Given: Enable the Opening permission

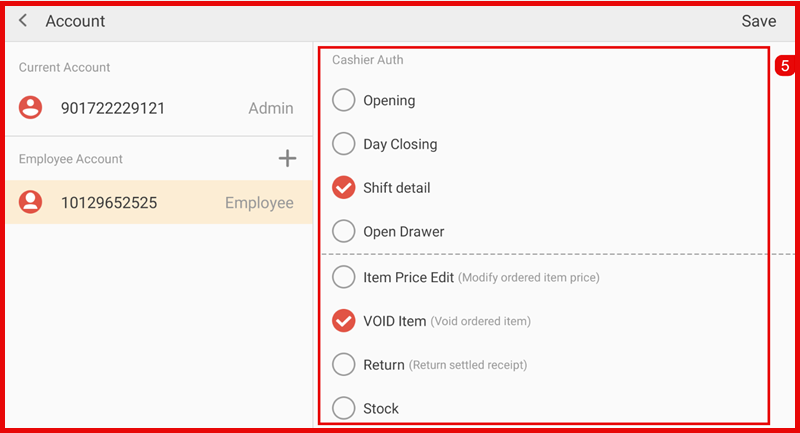Looking at the screenshot, I should pos(344,100).
